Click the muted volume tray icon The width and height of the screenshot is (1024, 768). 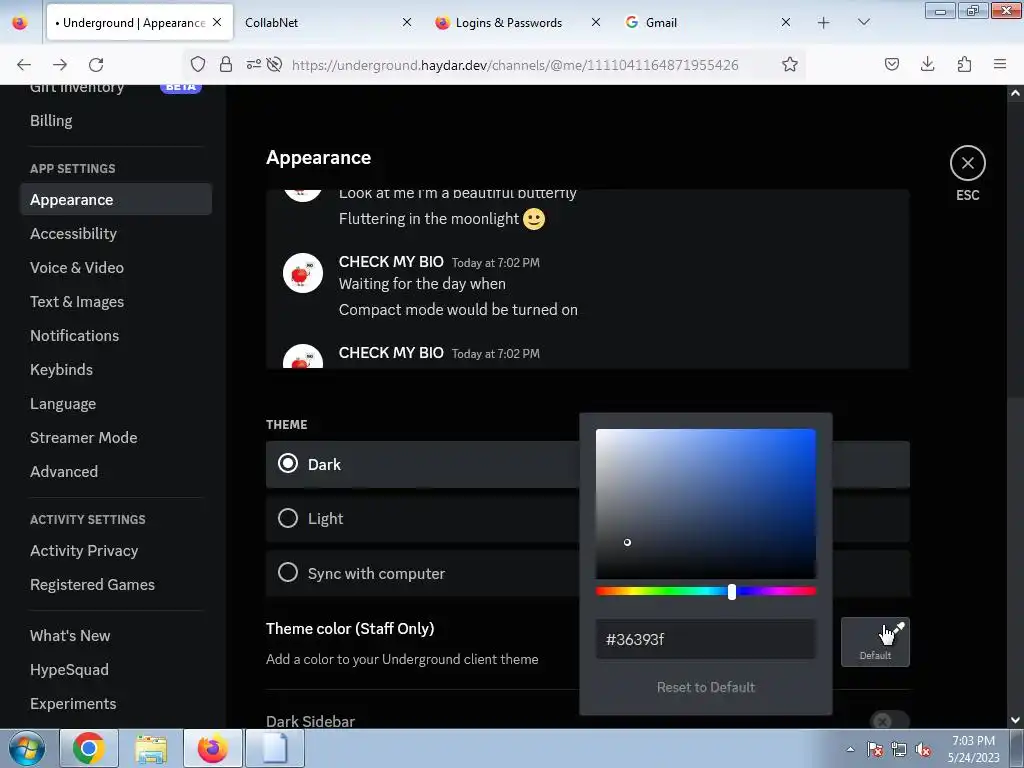pyautogui.click(x=923, y=749)
